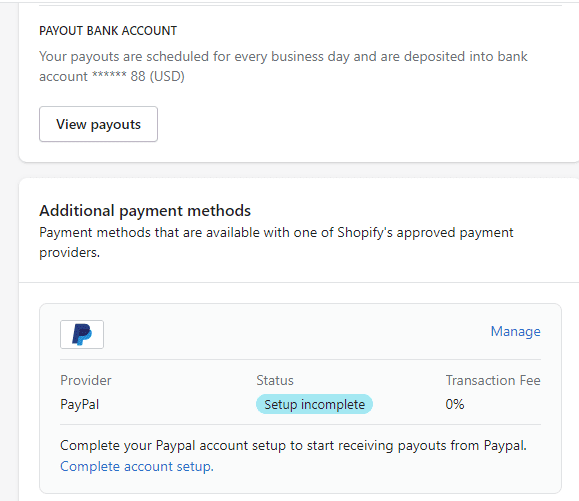Click the PayPal logo icon
The height and width of the screenshot is (501, 579).
(82, 334)
